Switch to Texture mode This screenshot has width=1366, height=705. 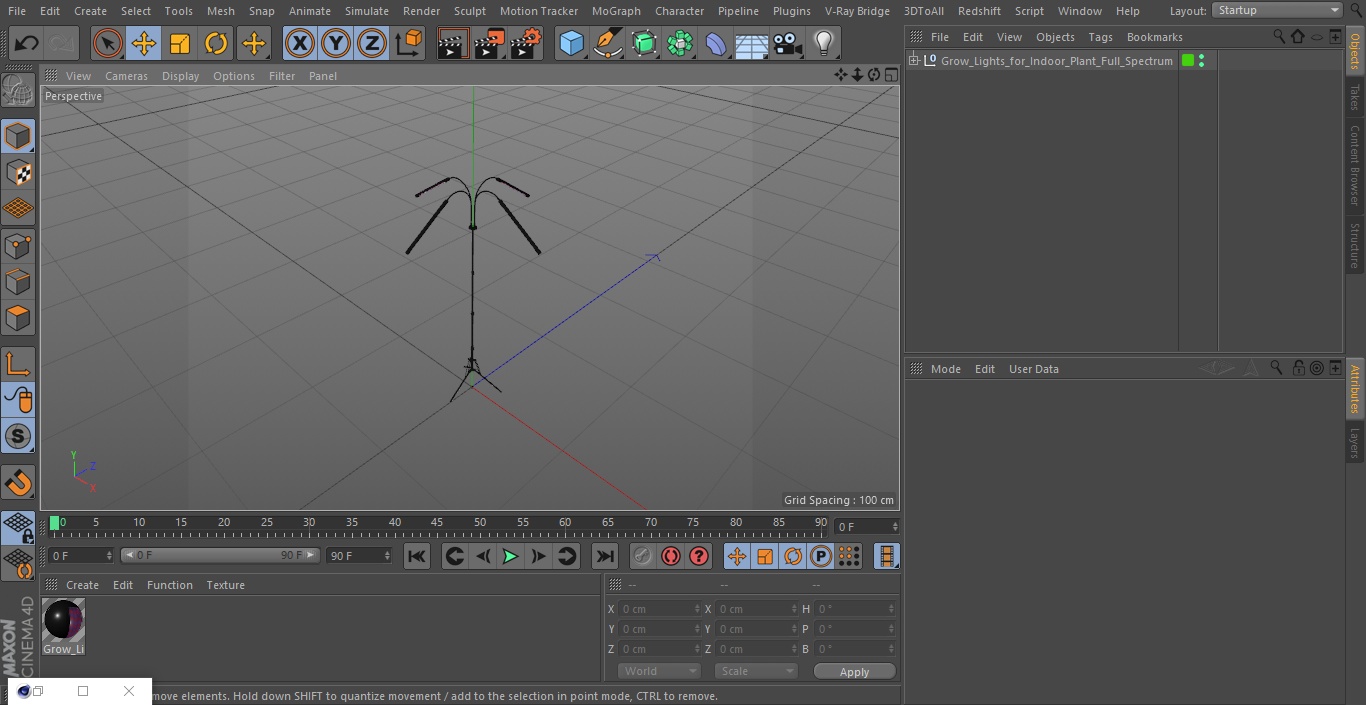(x=18, y=172)
